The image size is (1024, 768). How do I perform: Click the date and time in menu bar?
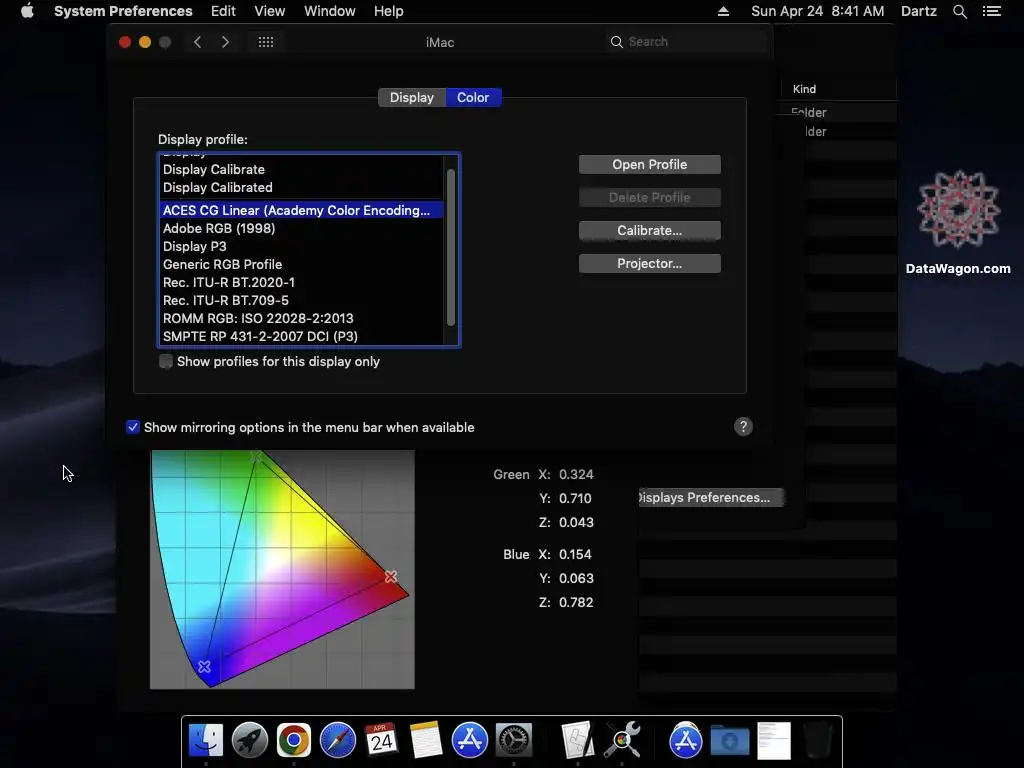point(817,11)
